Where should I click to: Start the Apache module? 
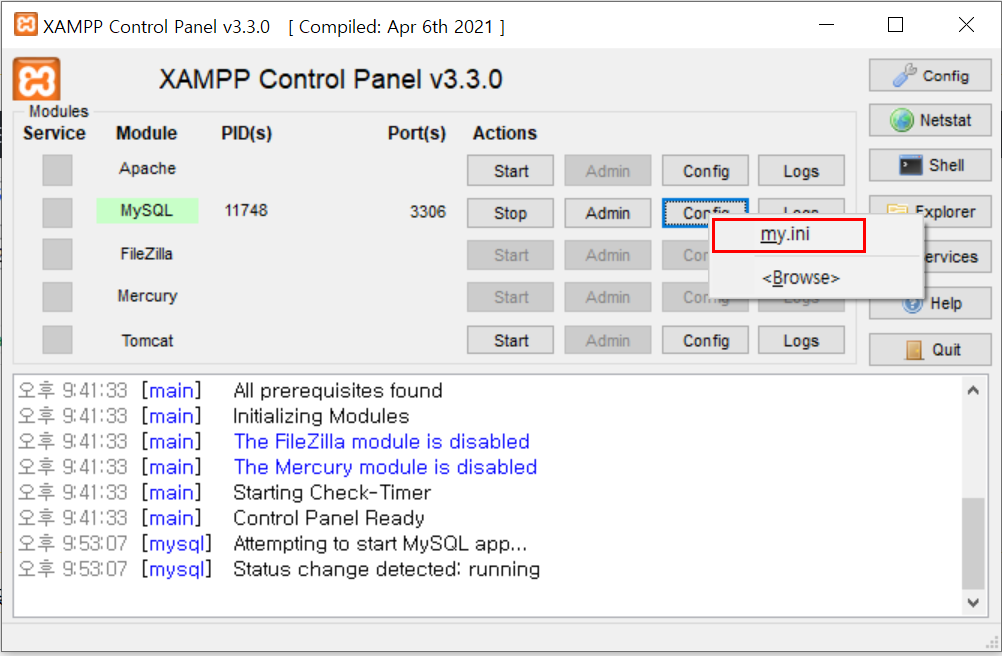[510, 171]
